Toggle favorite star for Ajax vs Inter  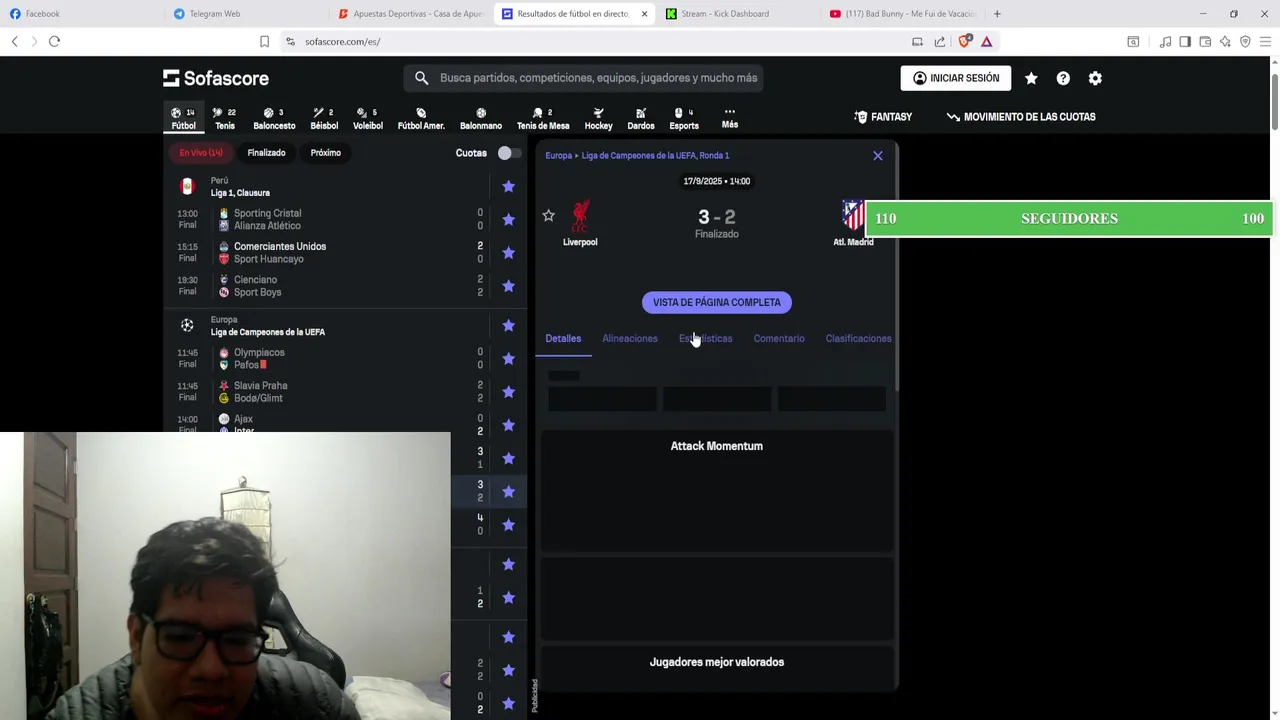pyautogui.click(x=508, y=425)
